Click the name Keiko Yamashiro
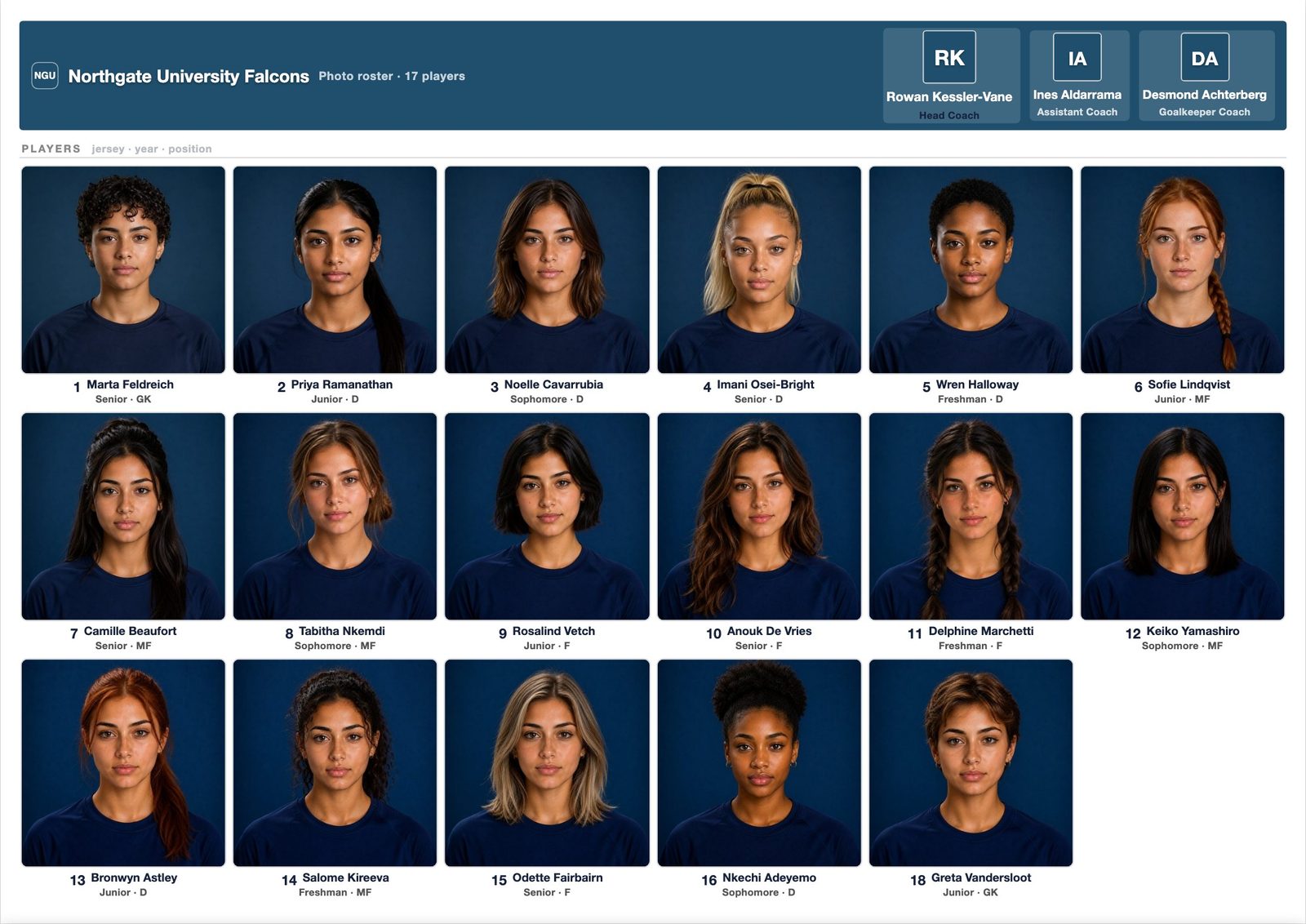This screenshot has width=1306, height=924. pos(1193,631)
